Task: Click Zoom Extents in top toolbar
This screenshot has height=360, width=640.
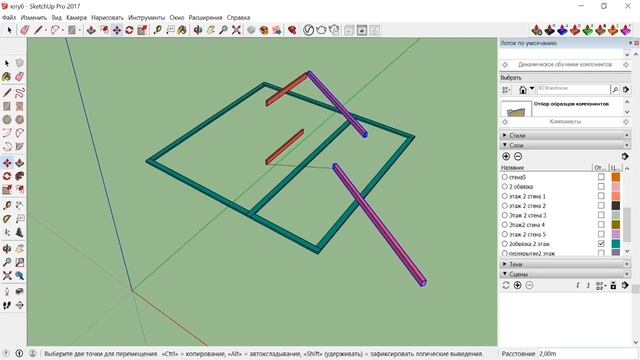Action: click(x=236, y=30)
